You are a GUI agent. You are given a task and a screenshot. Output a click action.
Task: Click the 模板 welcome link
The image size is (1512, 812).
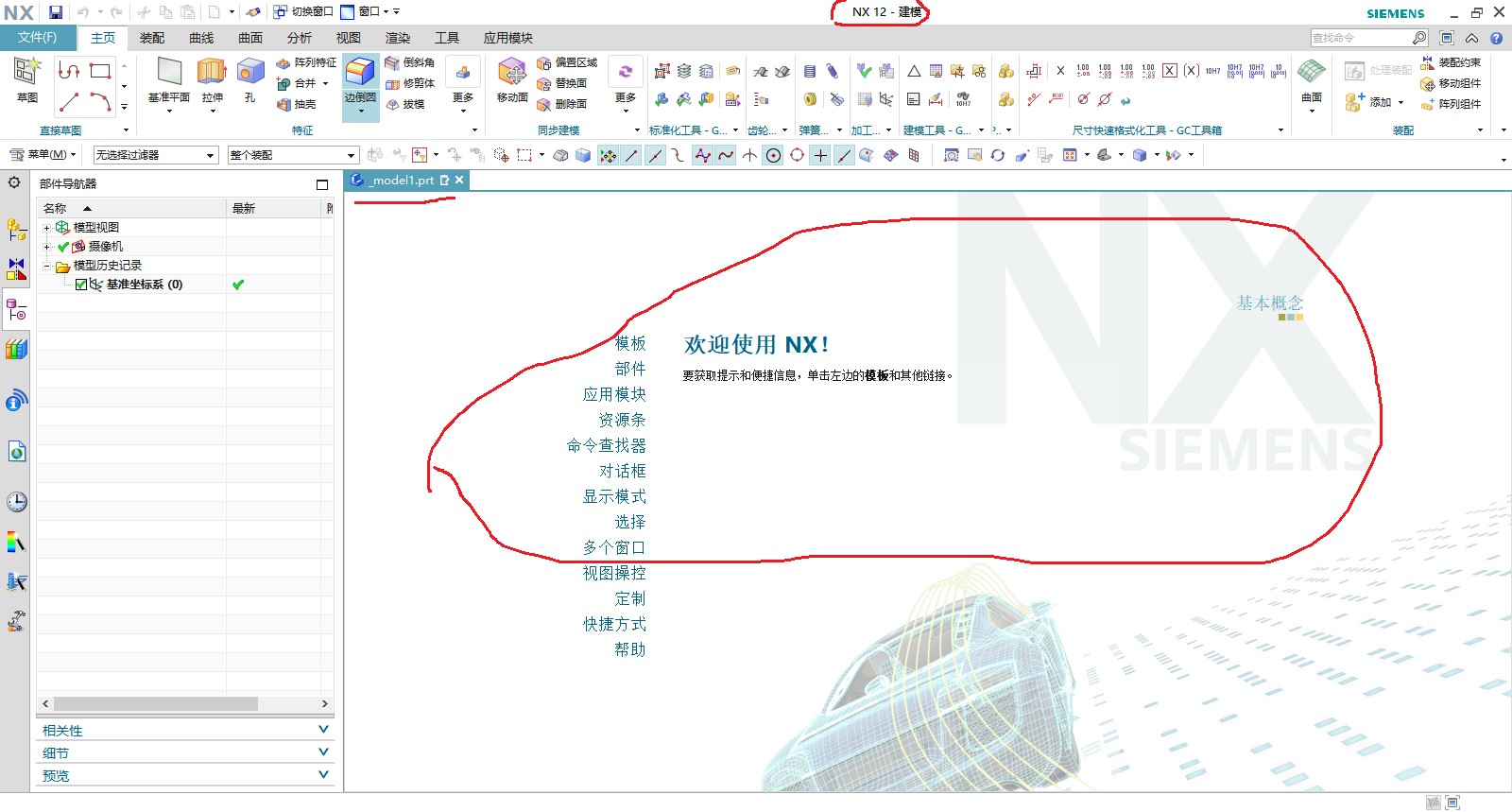tap(630, 343)
